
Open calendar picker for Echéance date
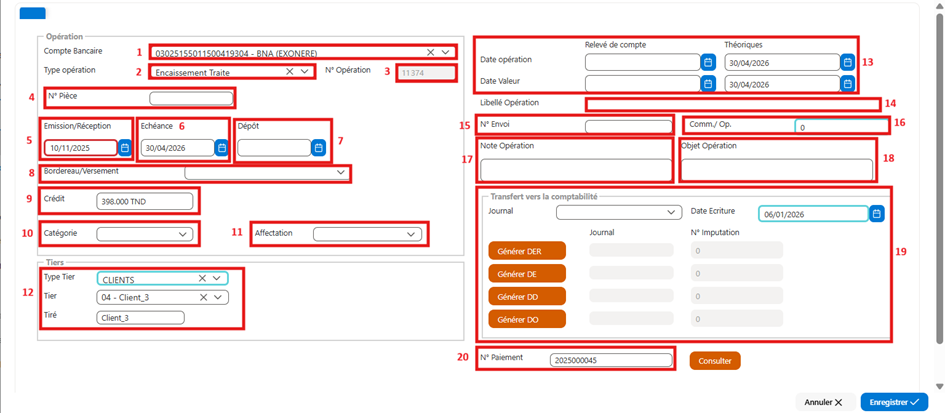221,147
